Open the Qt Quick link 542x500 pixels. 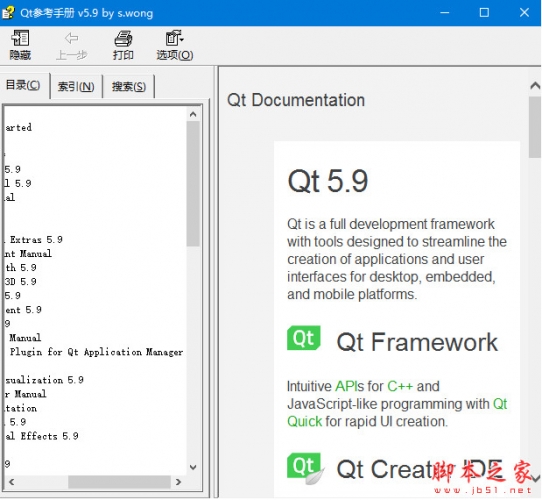coord(397,413)
